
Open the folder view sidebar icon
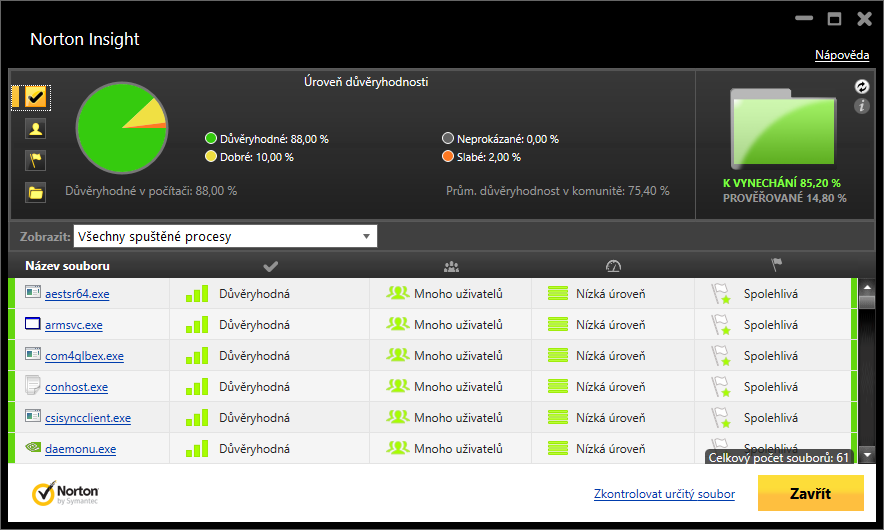click(36, 193)
